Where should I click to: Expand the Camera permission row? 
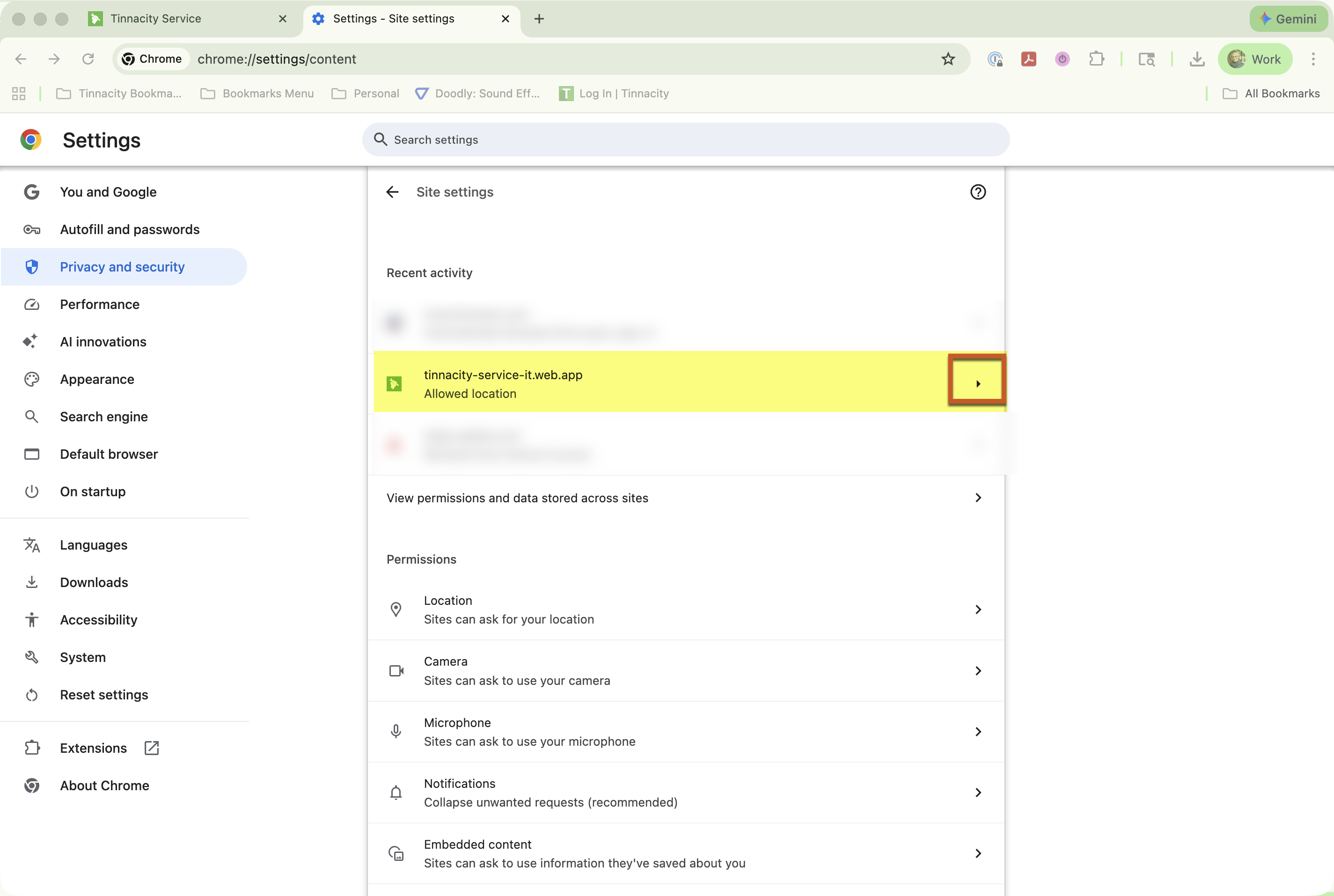[977, 671]
